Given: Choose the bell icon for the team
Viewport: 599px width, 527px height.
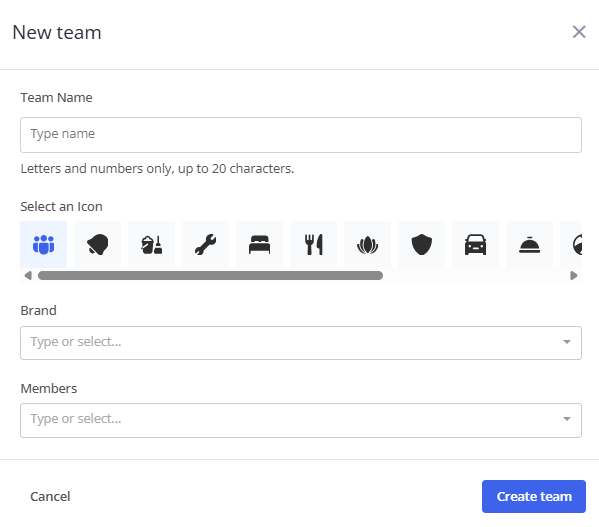Looking at the screenshot, I should [97, 244].
